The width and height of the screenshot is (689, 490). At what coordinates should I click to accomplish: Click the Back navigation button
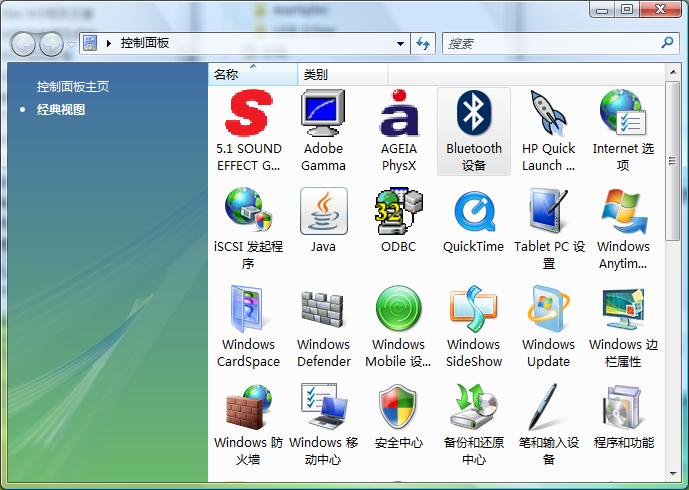point(23,44)
